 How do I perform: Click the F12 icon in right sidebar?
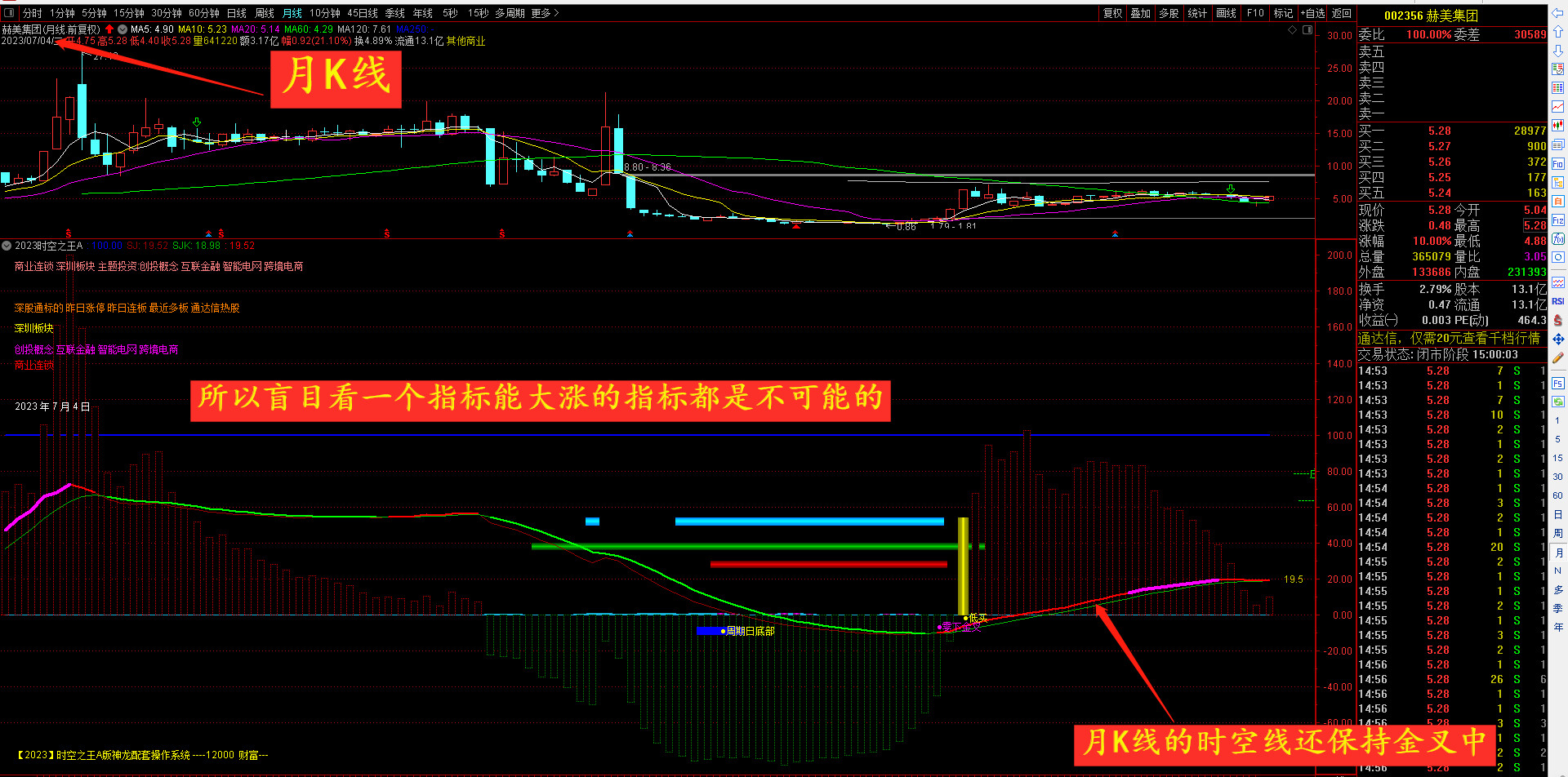pyautogui.click(x=1558, y=220)
